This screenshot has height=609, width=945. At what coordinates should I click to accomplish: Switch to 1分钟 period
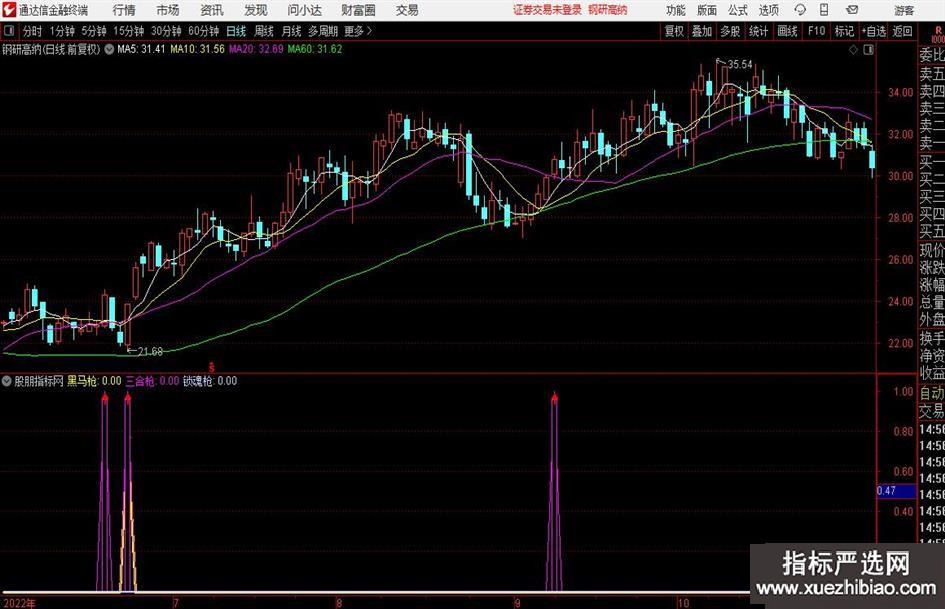[62, 31]
